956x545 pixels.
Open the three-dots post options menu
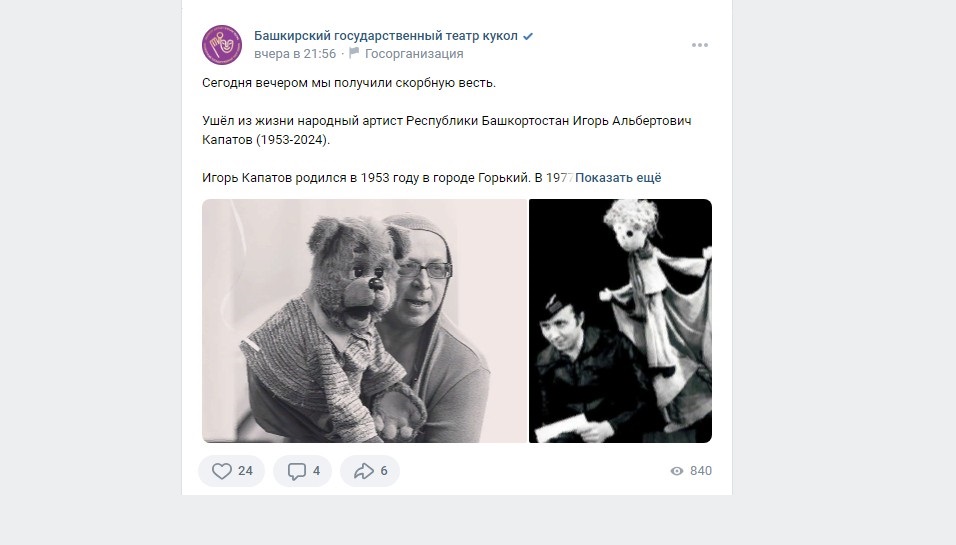700,45
